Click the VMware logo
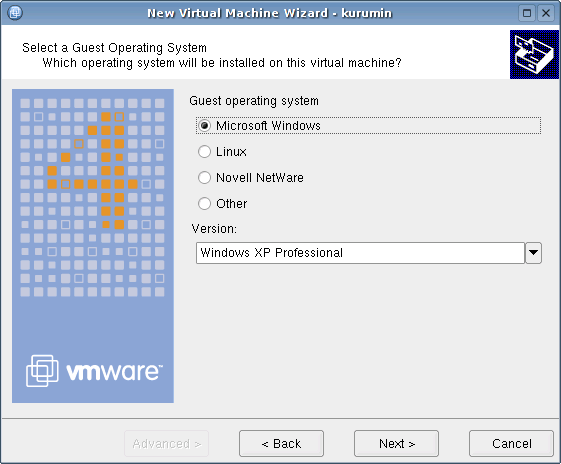The height and width of the screenshot is (464, 561). [94, 371]
